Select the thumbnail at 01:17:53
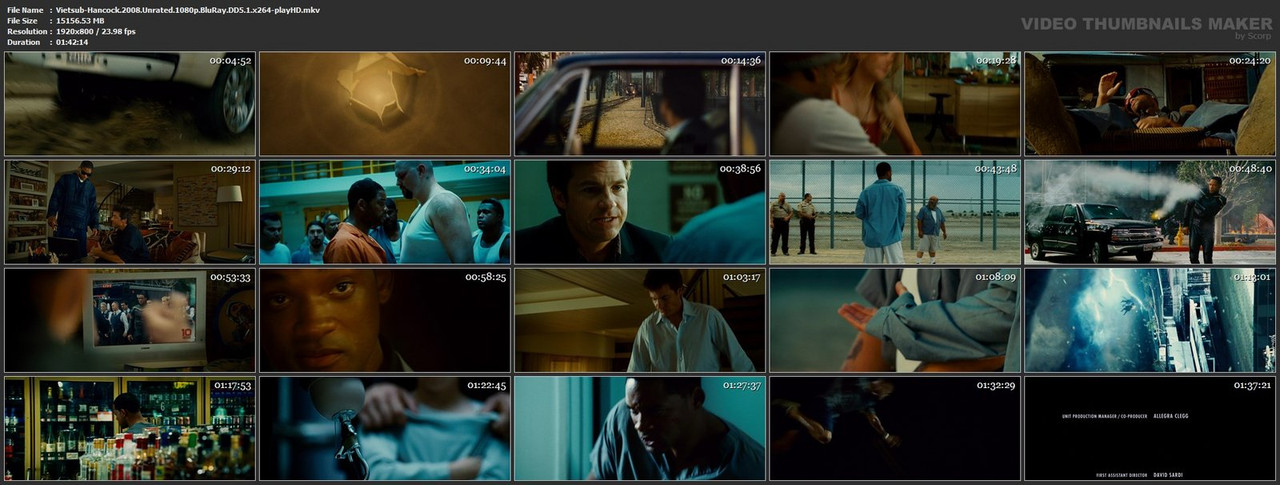The image size is (1280, 485). tap(130, 428)
